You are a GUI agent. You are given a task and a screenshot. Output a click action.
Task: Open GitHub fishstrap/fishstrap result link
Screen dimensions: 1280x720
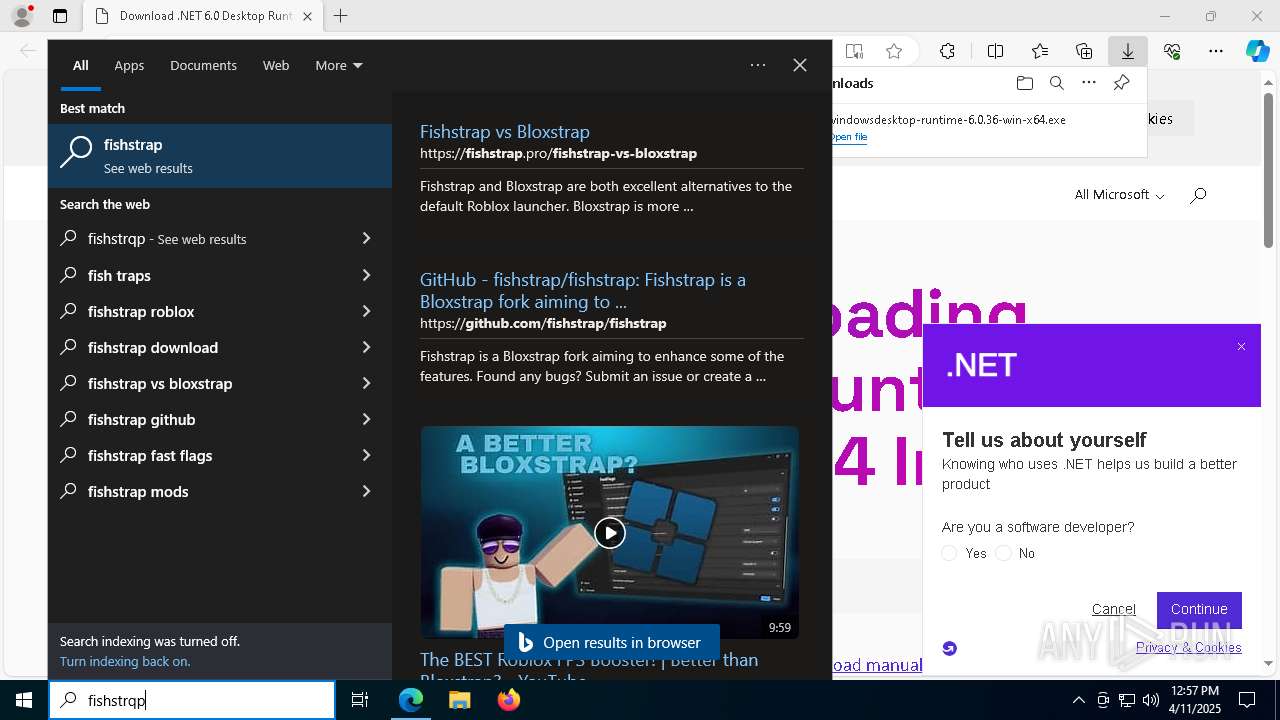583,290
